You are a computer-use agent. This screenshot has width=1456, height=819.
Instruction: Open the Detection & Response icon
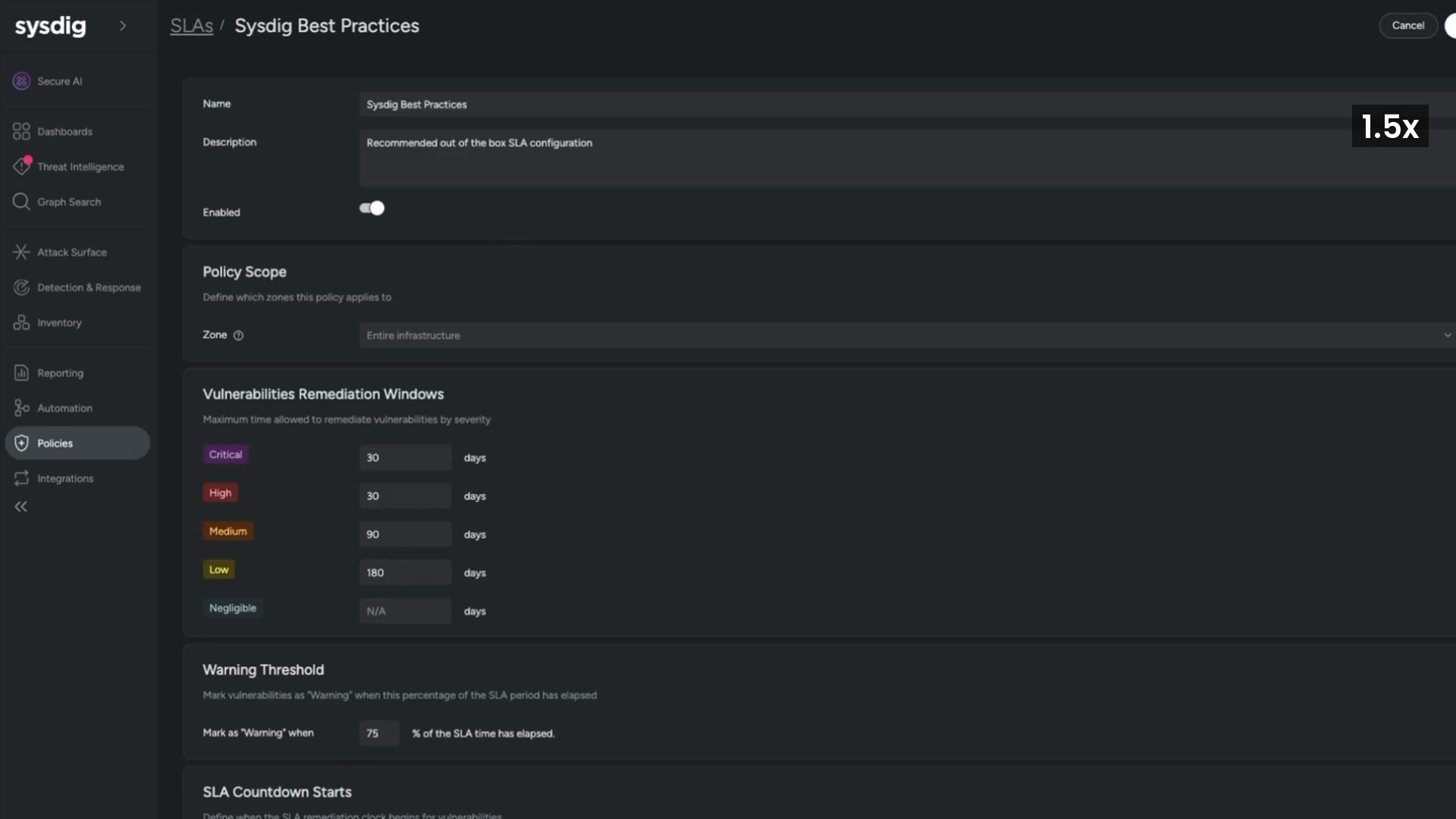21,287
